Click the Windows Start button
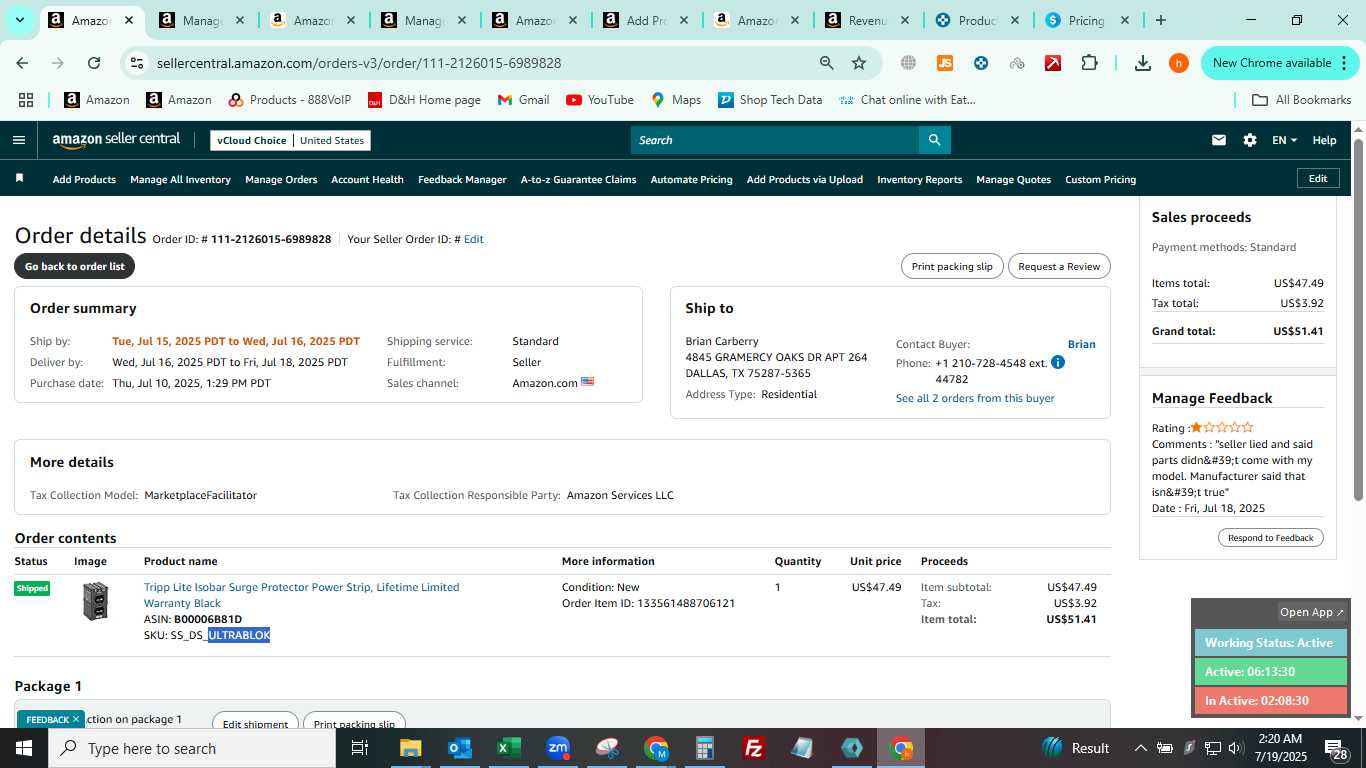 pos(24,748)
